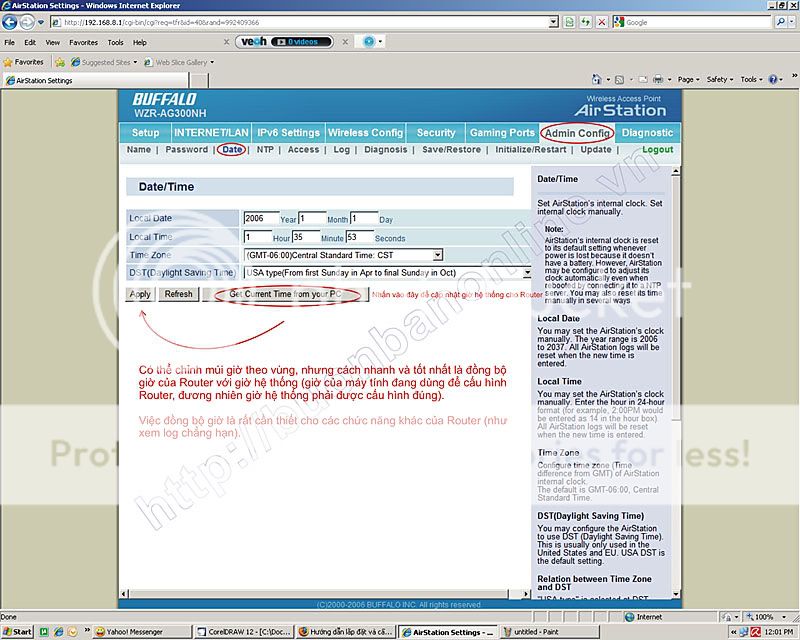Click the Print icon in the command bar
The width and height of the screenshot is (800, 640).
coord(658,80)
